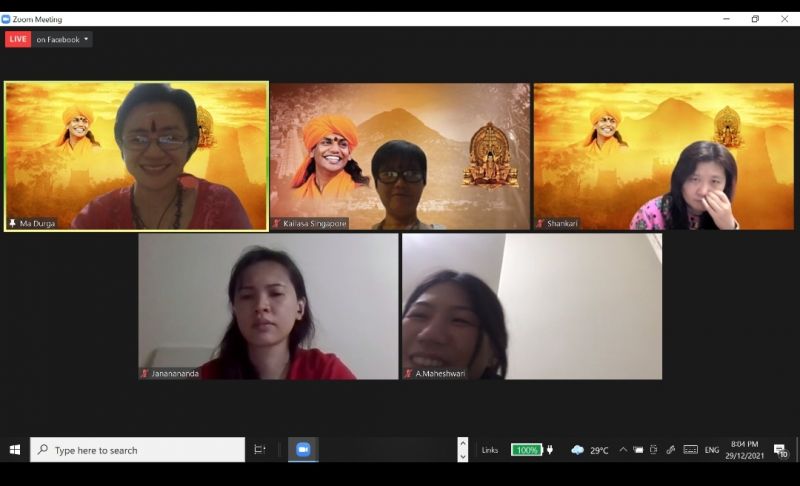
Task: Open the 'on Facebook' live stream dropdown
Action: (x=62, y=39)
